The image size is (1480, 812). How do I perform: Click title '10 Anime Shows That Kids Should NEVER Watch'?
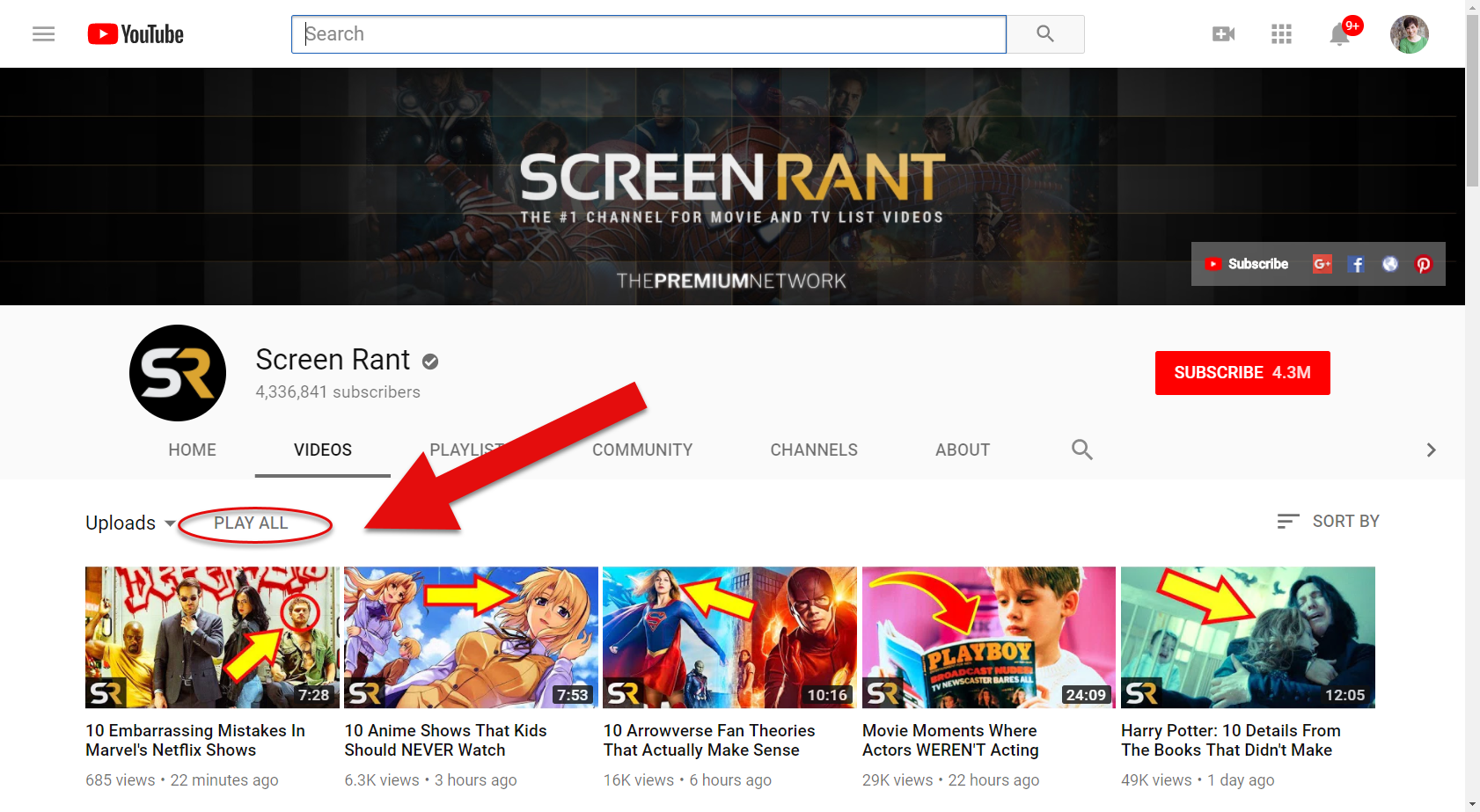tap(445, 741)
